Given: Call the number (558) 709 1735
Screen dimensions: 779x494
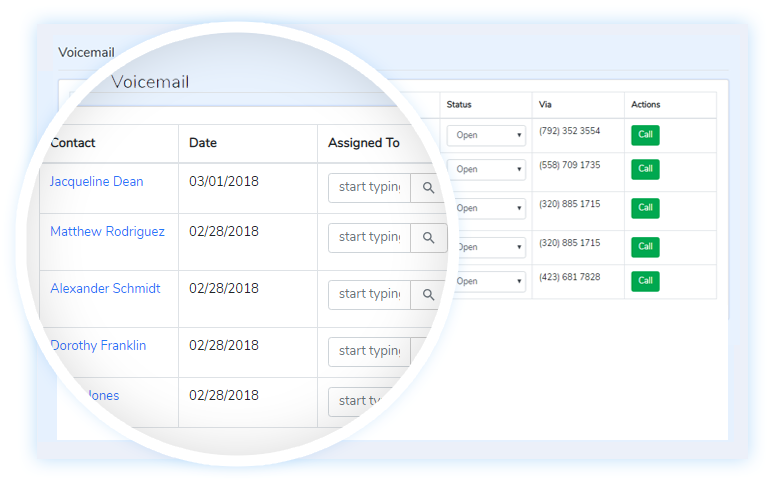Looking at the screenshot, I should [645, 169].
